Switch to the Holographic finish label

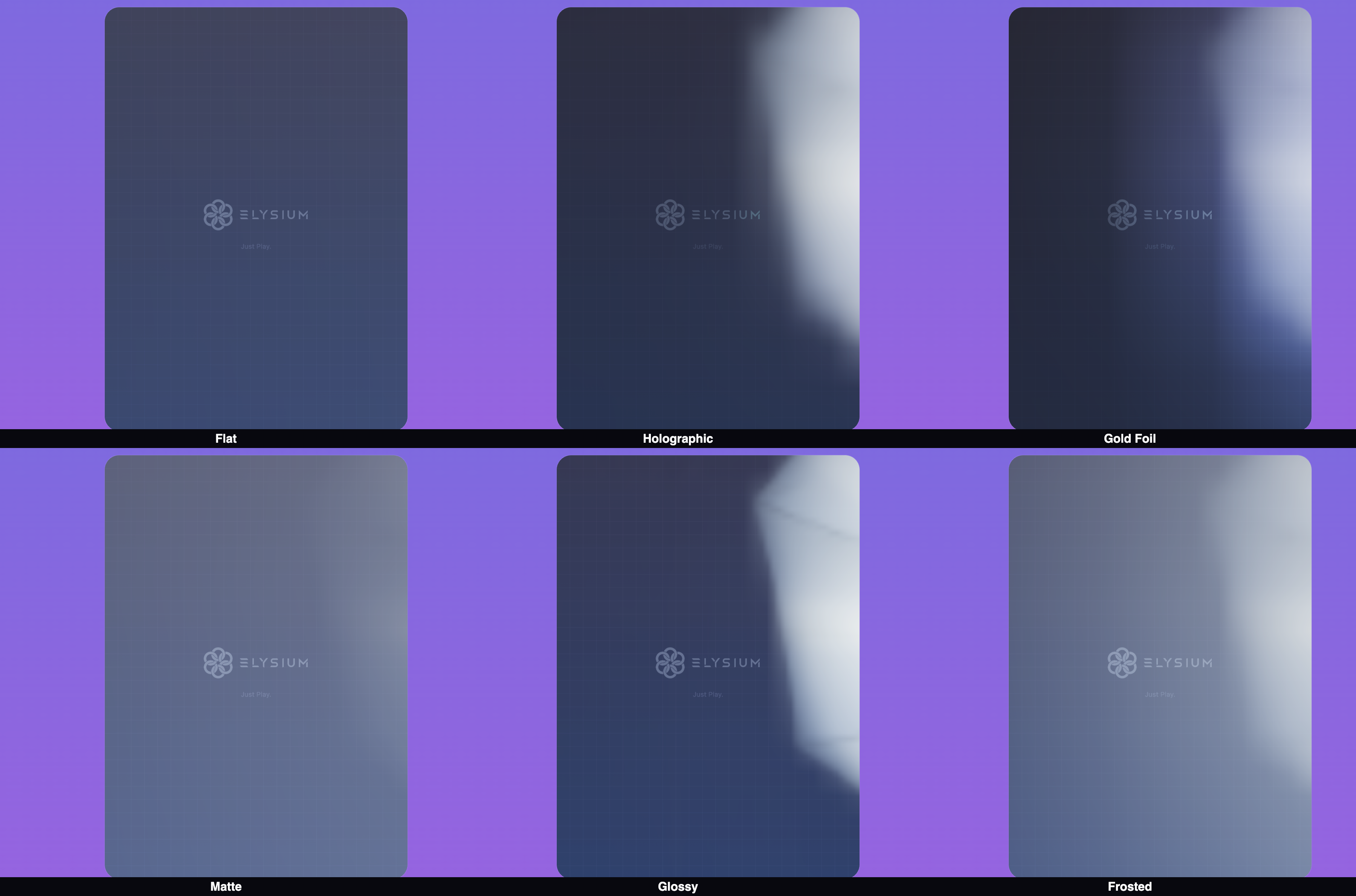coord(677,438)
